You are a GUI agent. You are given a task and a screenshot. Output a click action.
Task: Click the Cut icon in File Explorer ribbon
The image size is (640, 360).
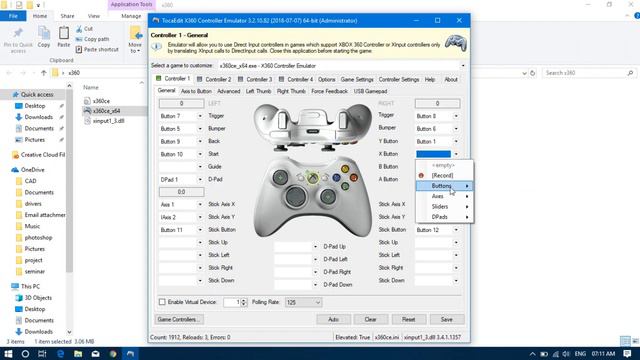[x=79, y=29]
